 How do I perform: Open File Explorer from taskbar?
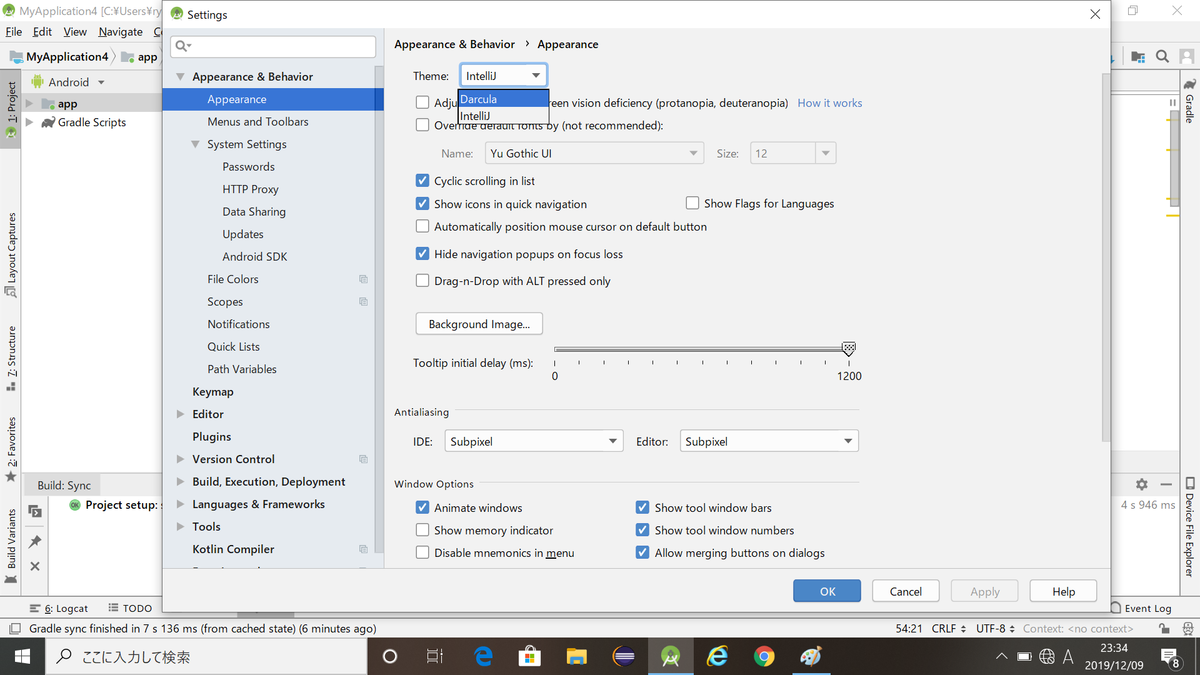click(x=577, y=656)
